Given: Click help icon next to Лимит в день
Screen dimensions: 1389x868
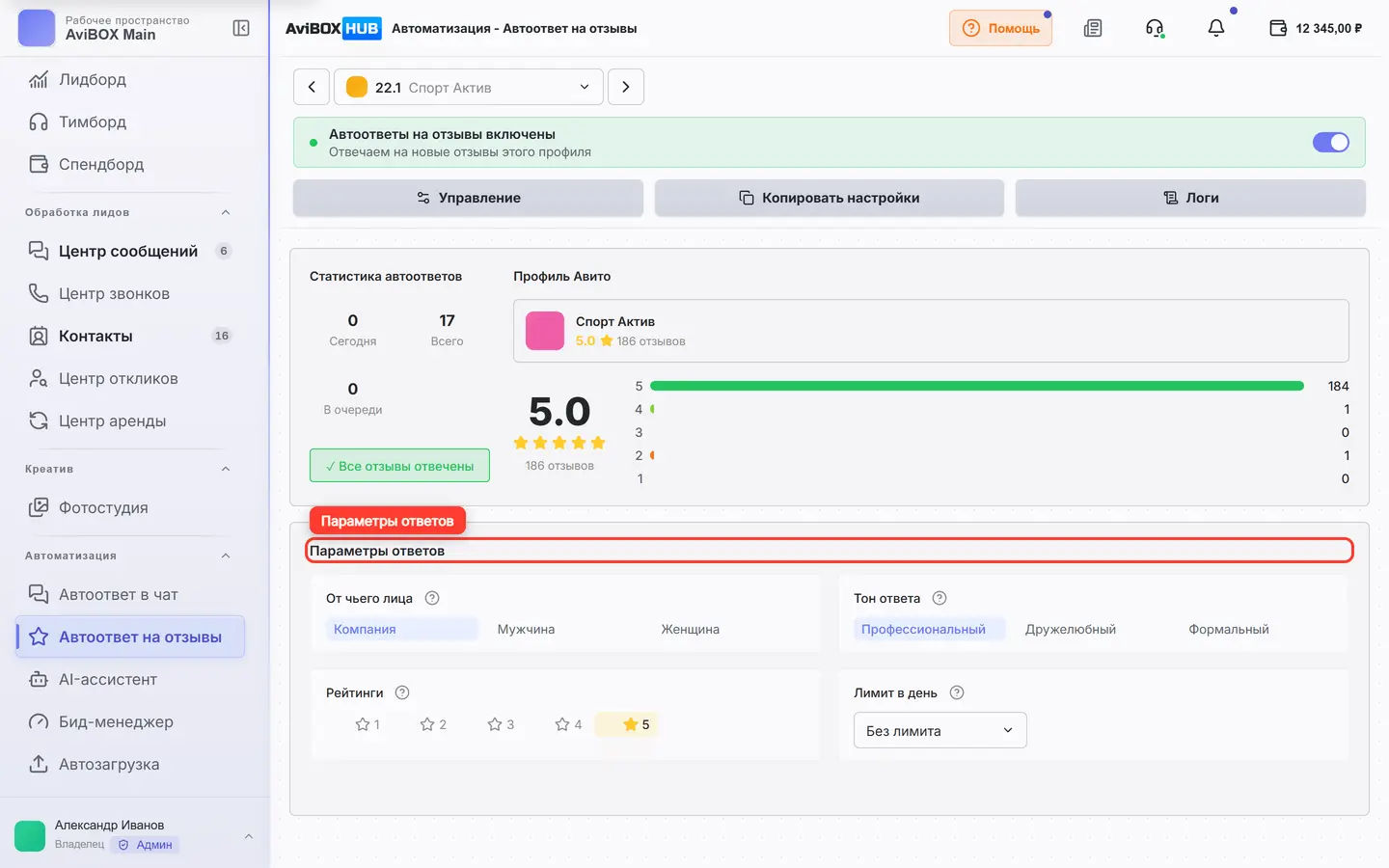Looking at the screenshot, I should tap(957, 692).
